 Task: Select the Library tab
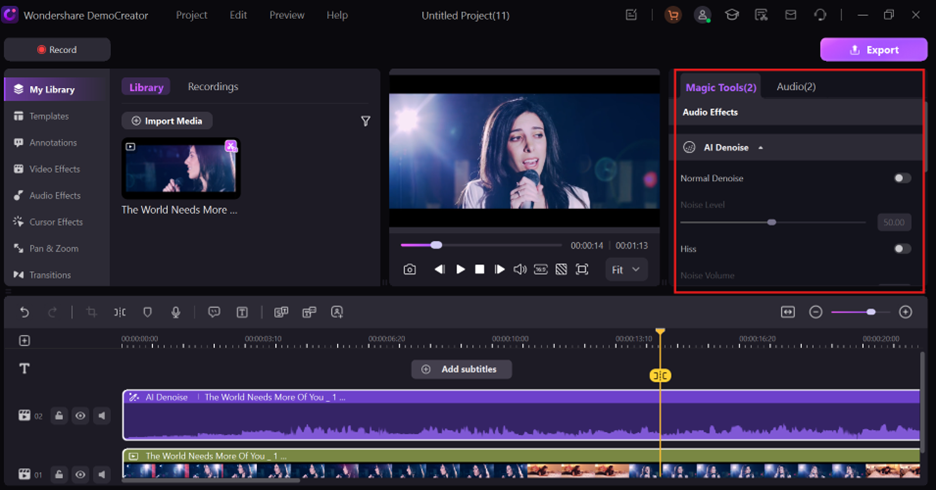click(x=146, y=87)
